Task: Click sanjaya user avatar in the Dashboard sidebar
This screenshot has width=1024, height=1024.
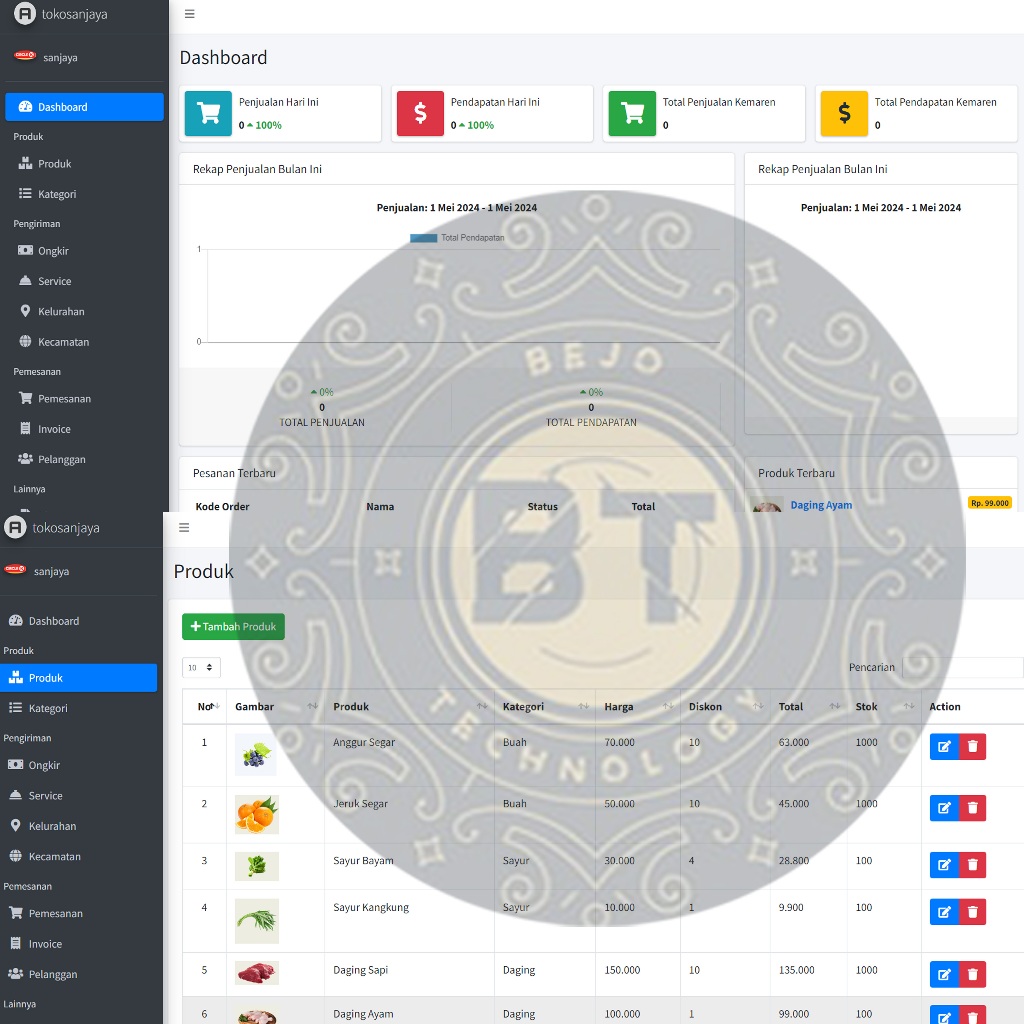Action: 25,56
